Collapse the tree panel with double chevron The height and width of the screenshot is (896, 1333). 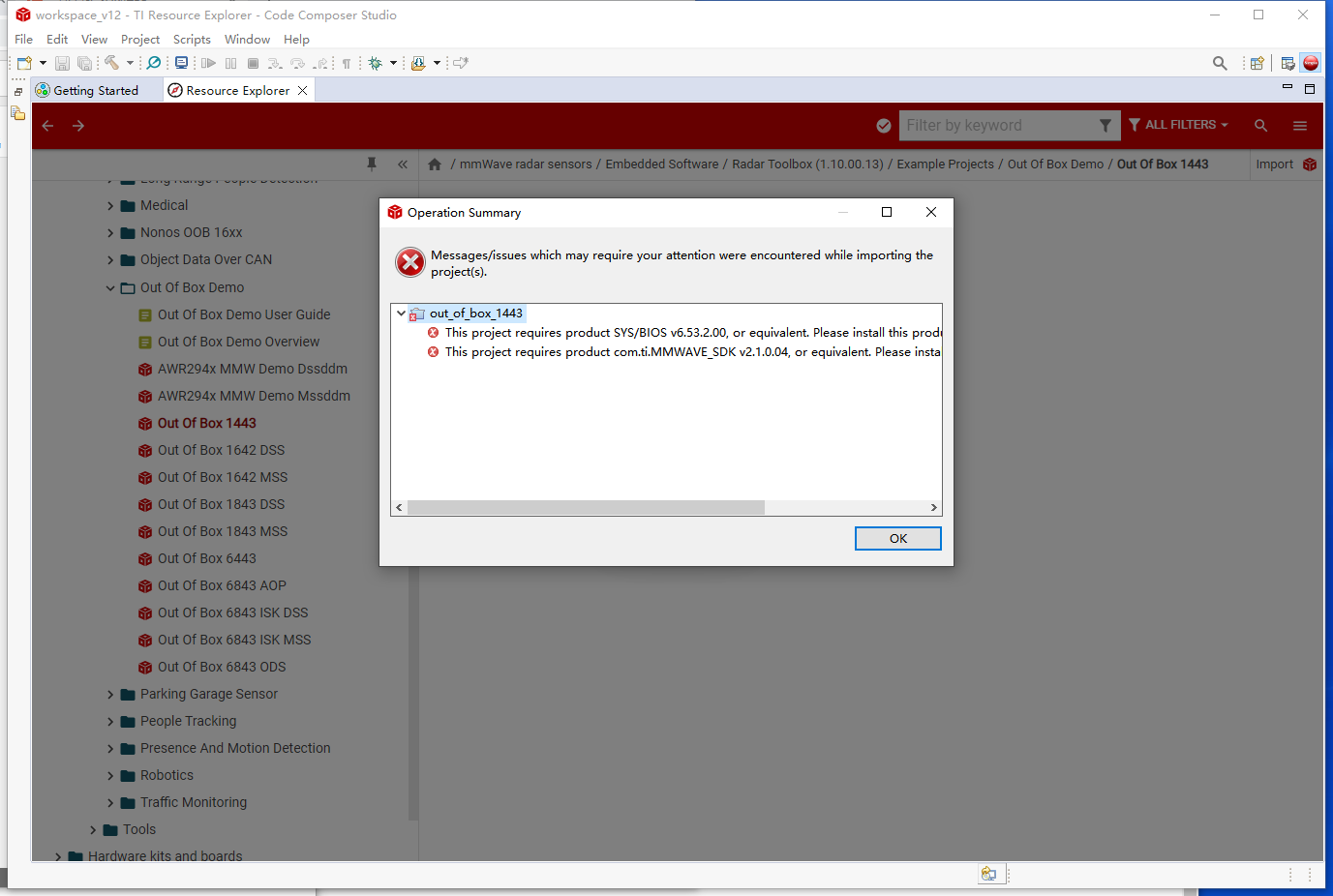[x=403, y=164]
